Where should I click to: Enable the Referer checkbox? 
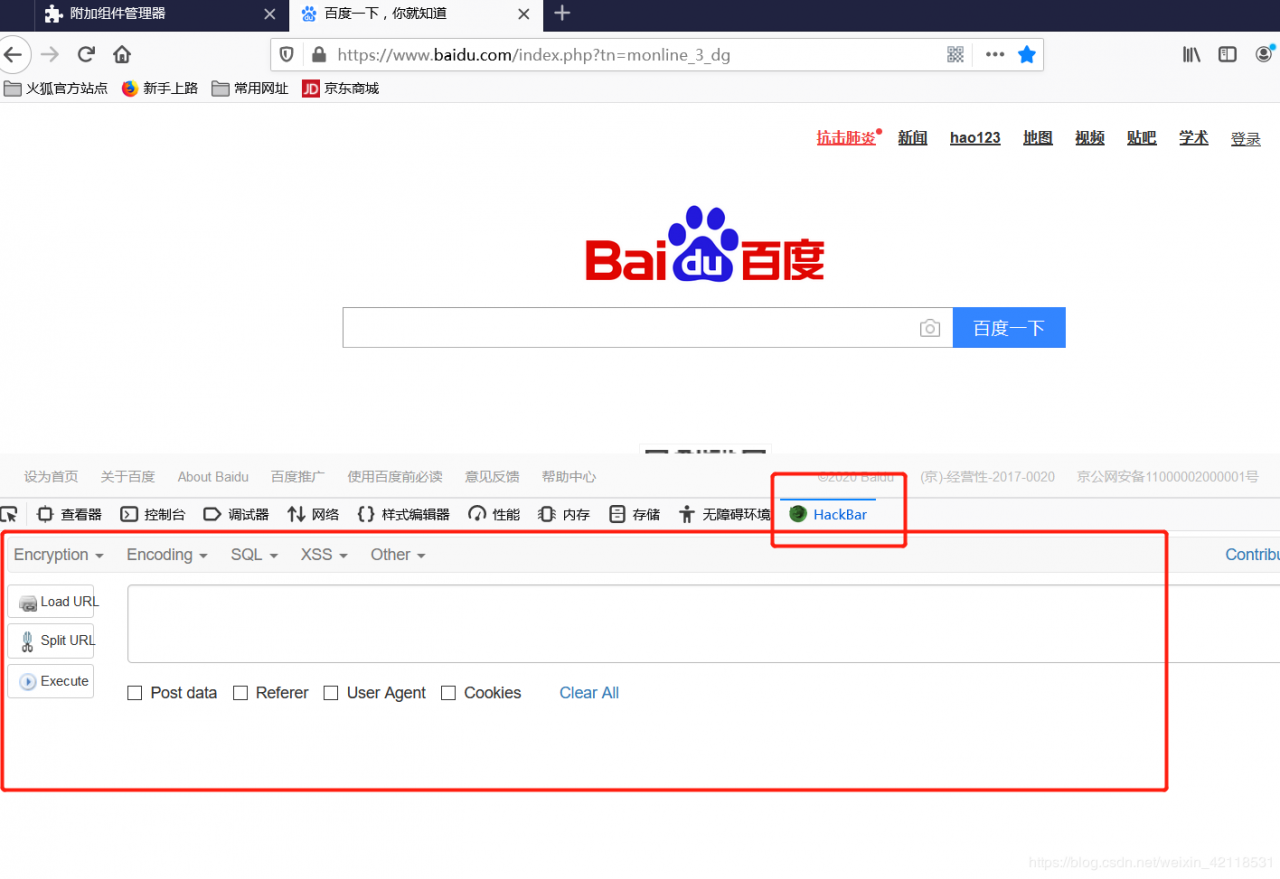pos(240,693)
